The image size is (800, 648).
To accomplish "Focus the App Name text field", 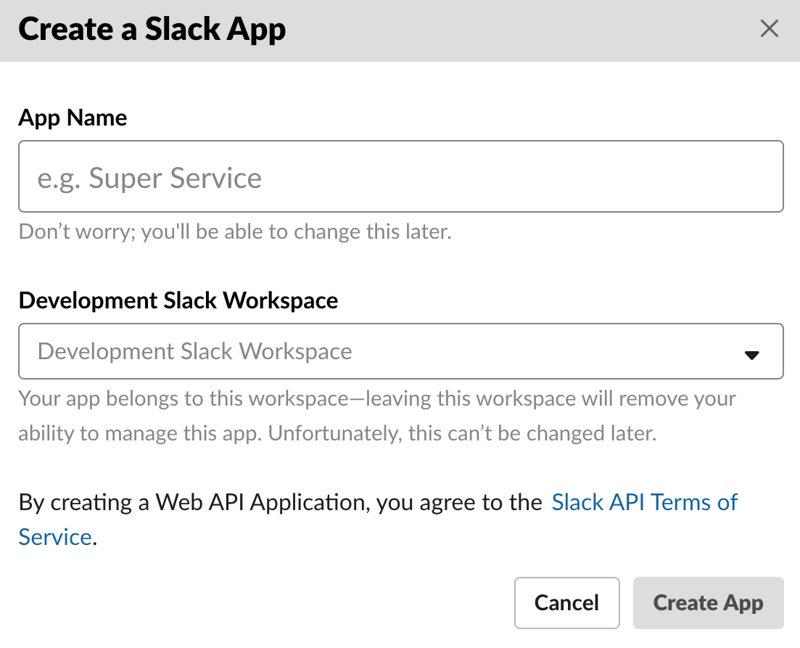I will [400, 176].
